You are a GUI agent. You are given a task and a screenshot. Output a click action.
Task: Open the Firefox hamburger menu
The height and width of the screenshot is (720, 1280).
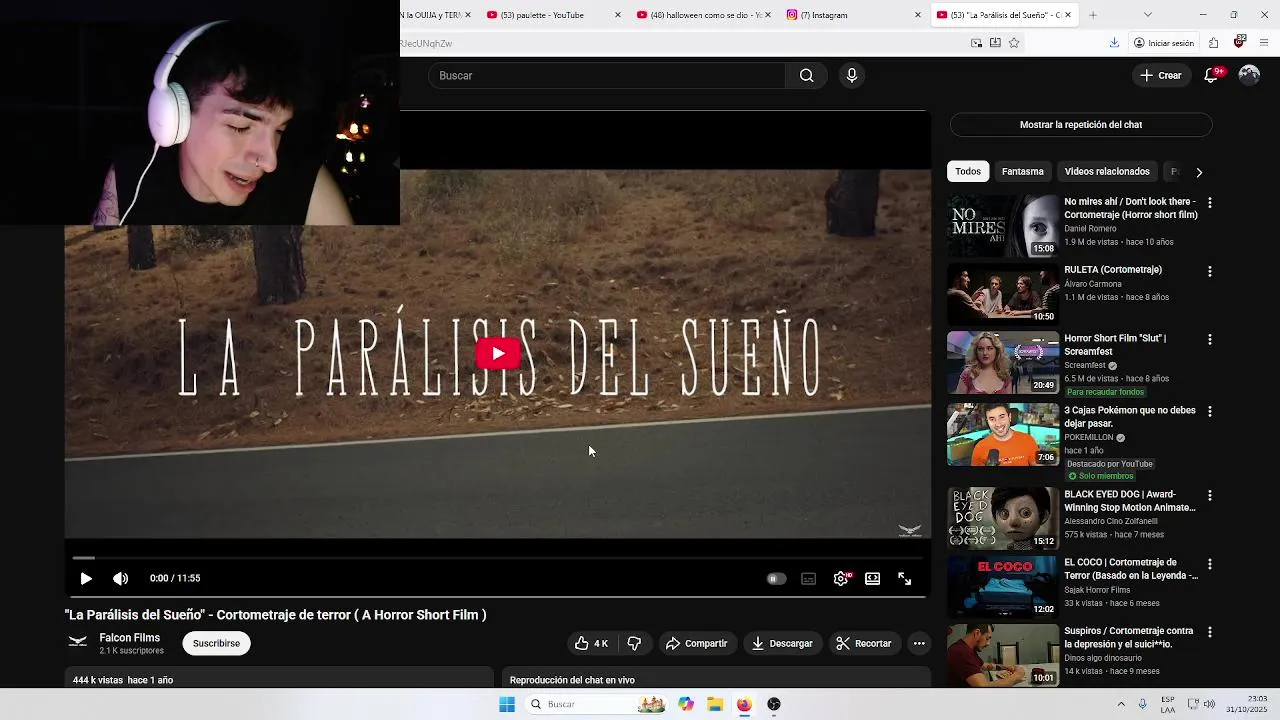tap(1265, 43)
